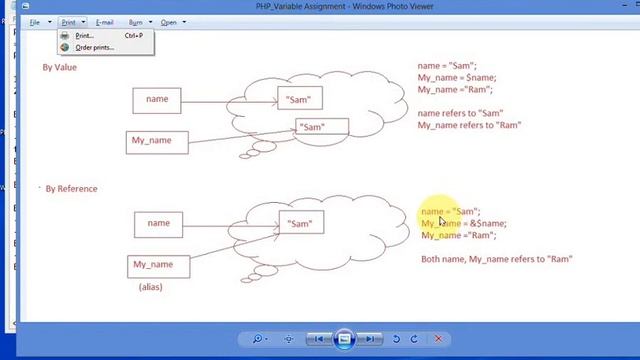This screenshot has height=360, width=640.
Task: Start the slide show
Action: point(344,339)
